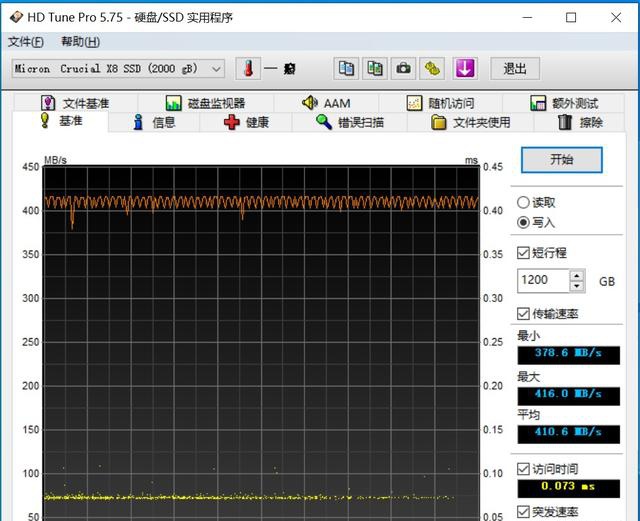Click the 1200 GB short stroke input field
Viewport: 640px width, 521px height.
[x=543, y=281]
